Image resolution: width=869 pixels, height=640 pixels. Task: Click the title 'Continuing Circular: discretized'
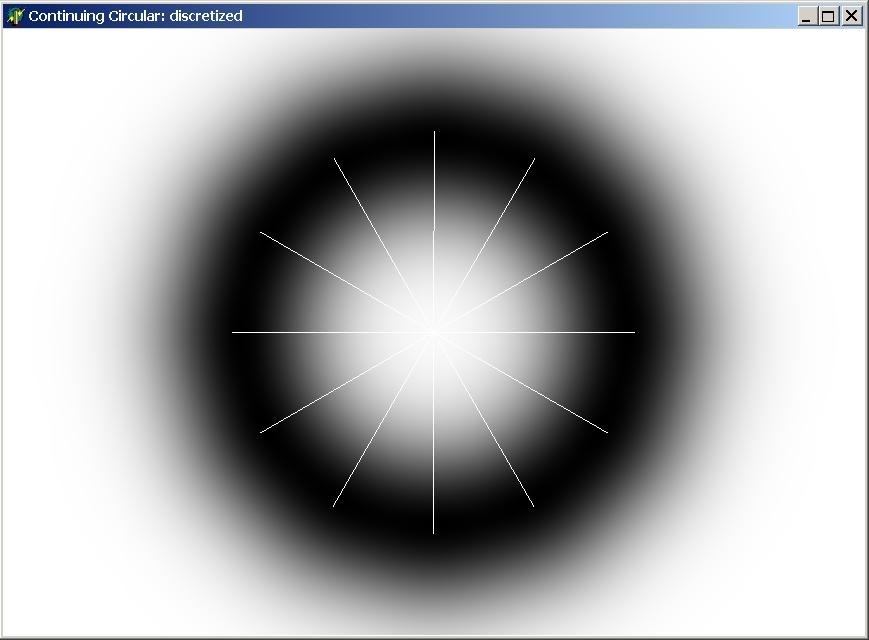point(135,16)
